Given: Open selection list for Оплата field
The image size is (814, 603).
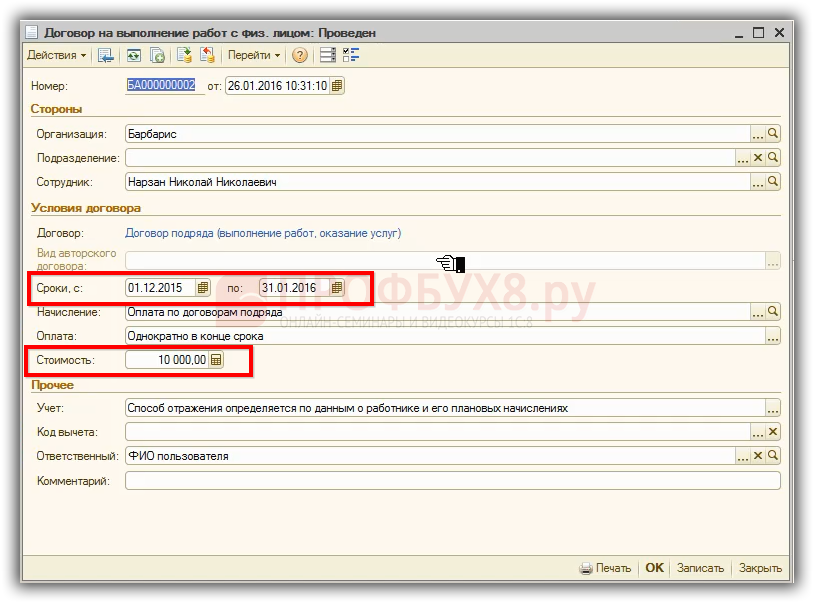Looking at the screenshot, I should (x=773, y=337).
